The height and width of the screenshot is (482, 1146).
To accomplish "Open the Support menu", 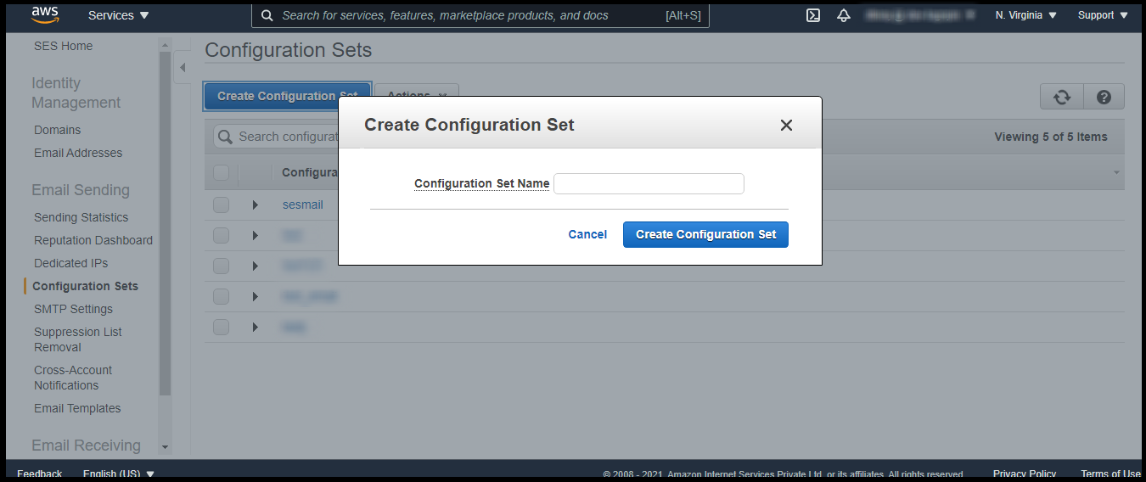I will (x=1102, y=15).
